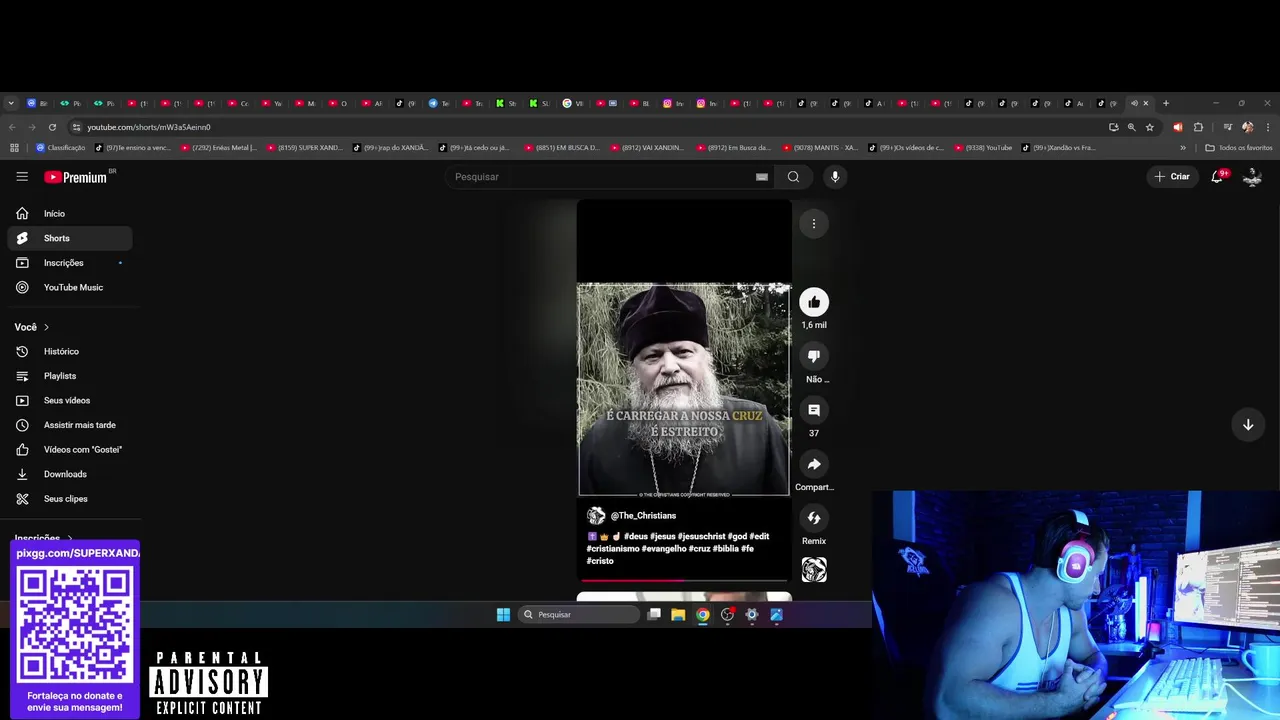Screen dimensions: 1280x720
Task: Open Downloads in the sidebar
Action: click(x=70, y=474)
